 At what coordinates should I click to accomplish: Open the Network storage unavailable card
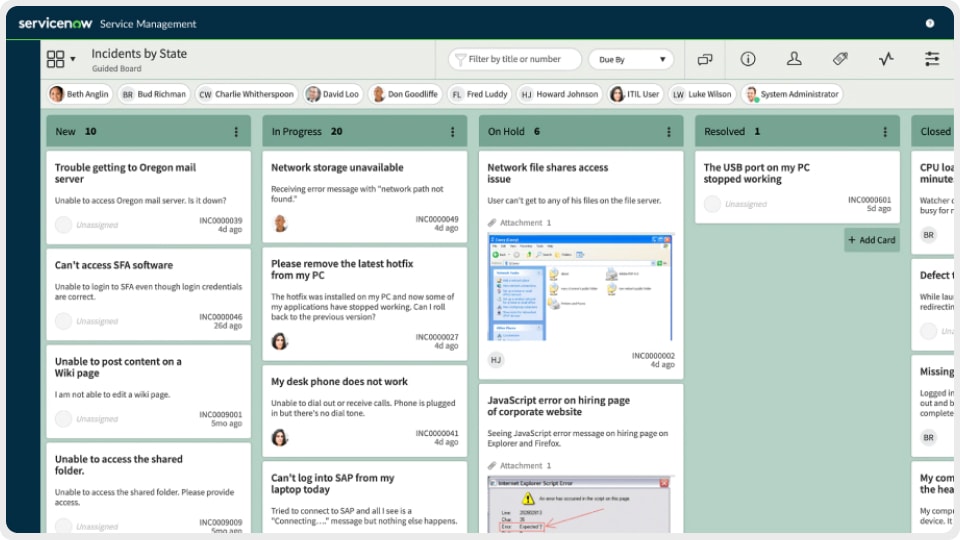click(337, 168)
